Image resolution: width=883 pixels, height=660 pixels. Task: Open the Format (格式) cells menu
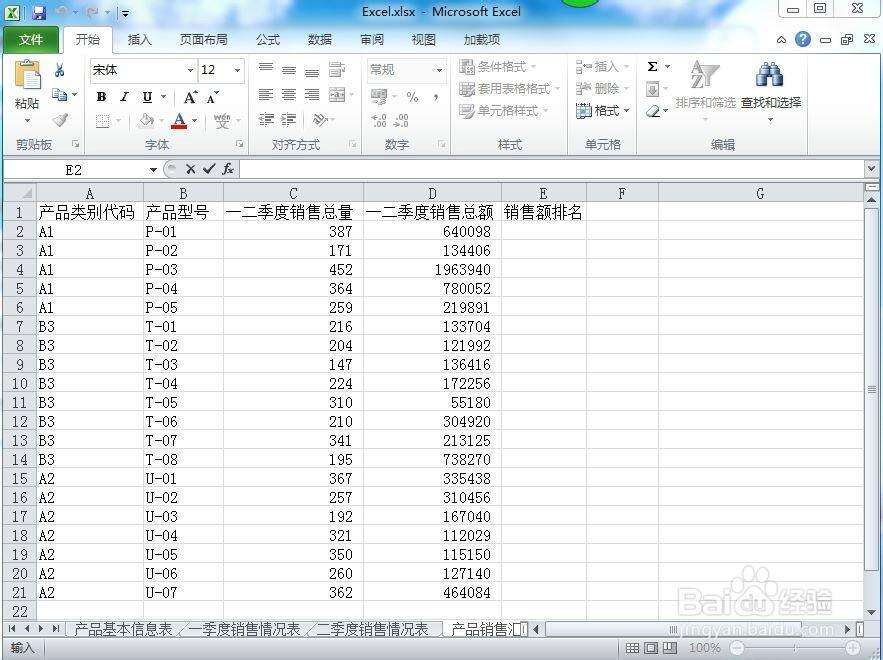pyautogui.click(x=602, y=110)
